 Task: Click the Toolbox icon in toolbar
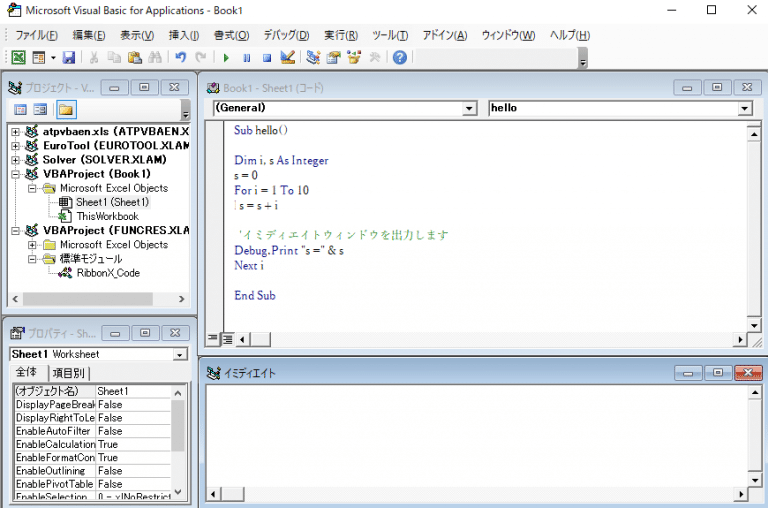click(375, 57)
